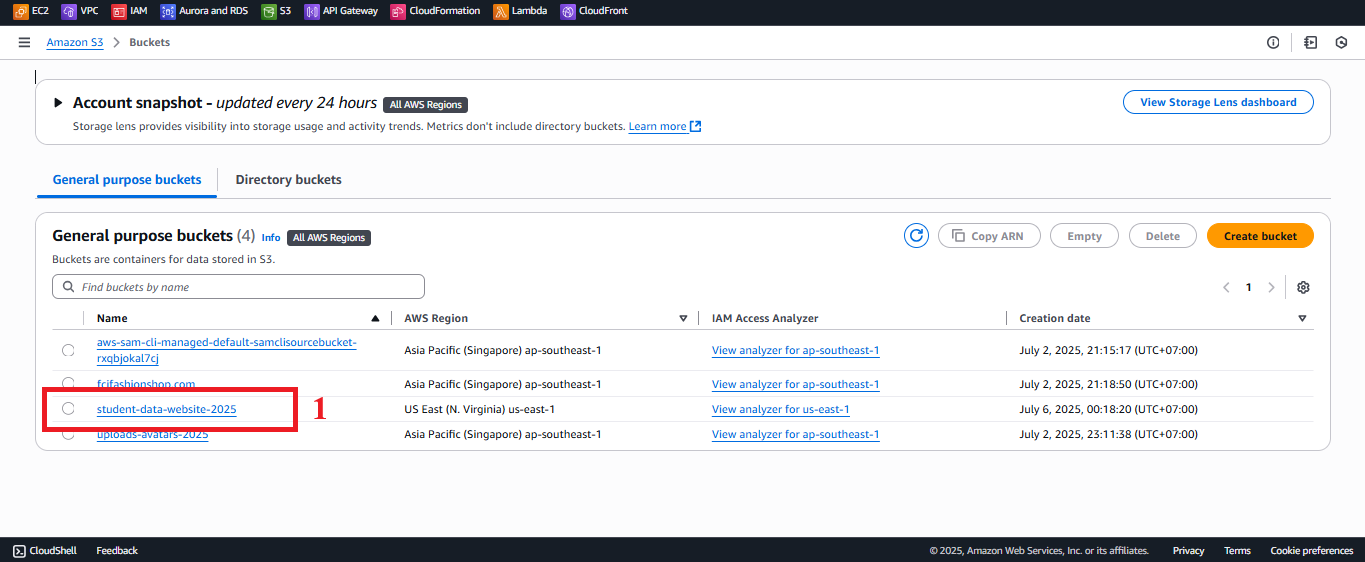
Task: Click the Copy ARN button
Action: (989, 236)
